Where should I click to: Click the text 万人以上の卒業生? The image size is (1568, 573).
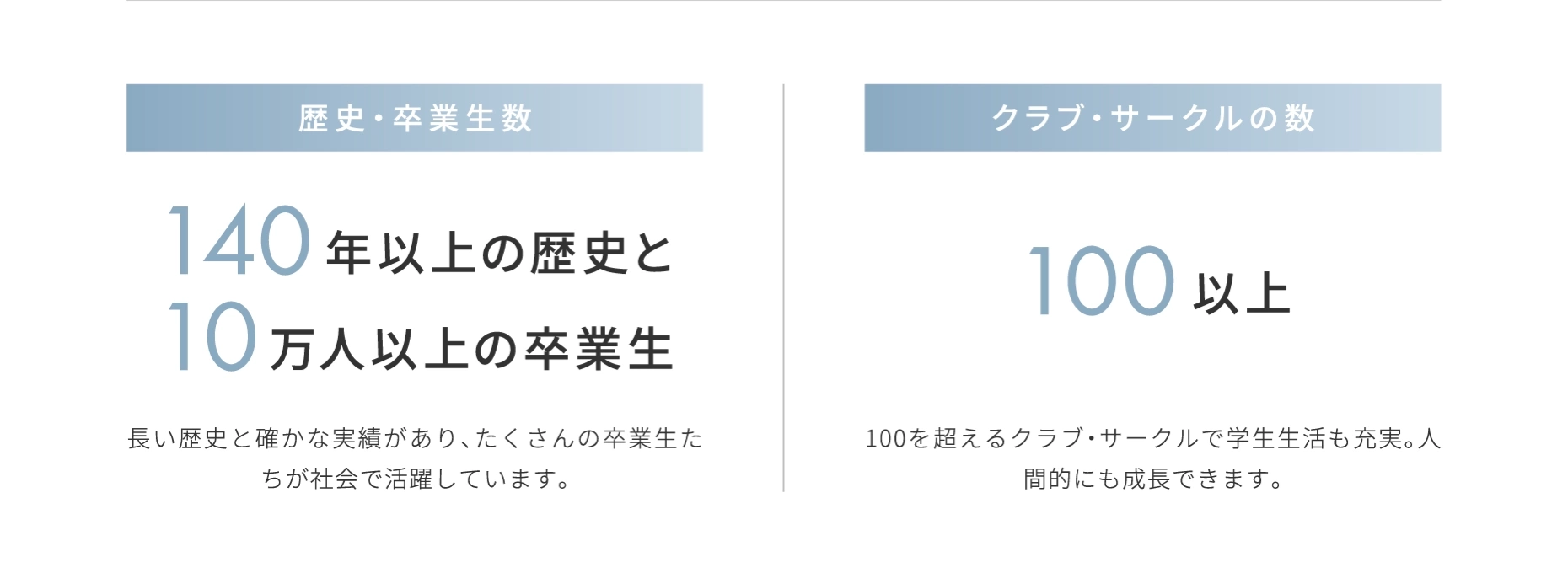(472, 350)
